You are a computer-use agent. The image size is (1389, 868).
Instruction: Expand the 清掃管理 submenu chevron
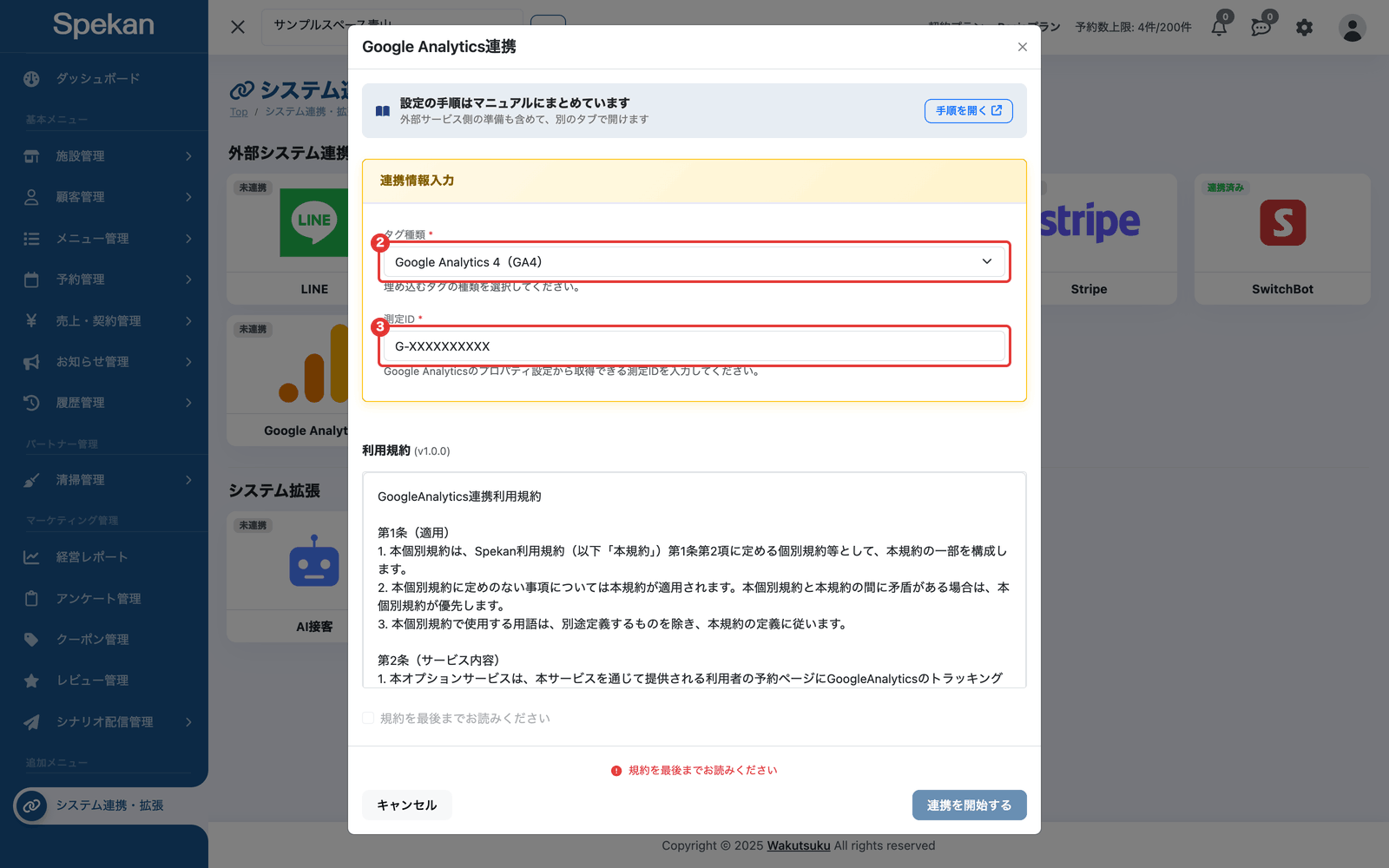188,480
